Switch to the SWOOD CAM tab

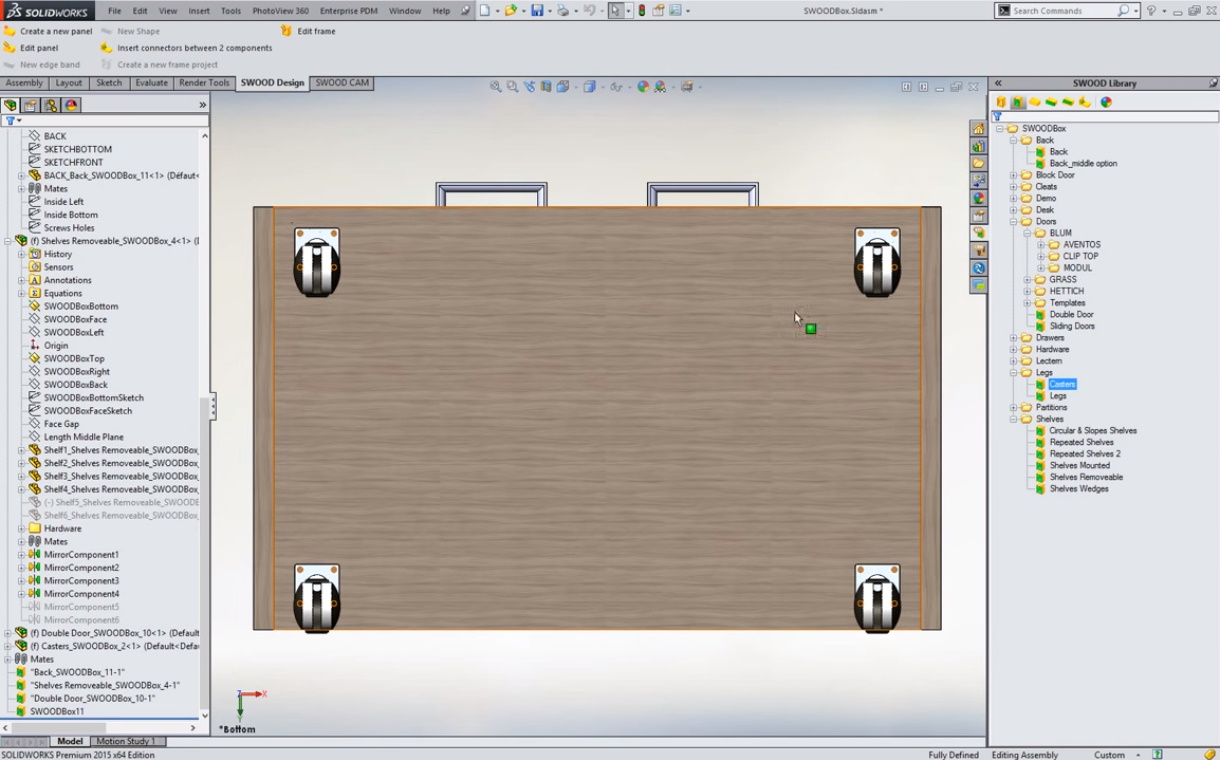coord(342,83)
